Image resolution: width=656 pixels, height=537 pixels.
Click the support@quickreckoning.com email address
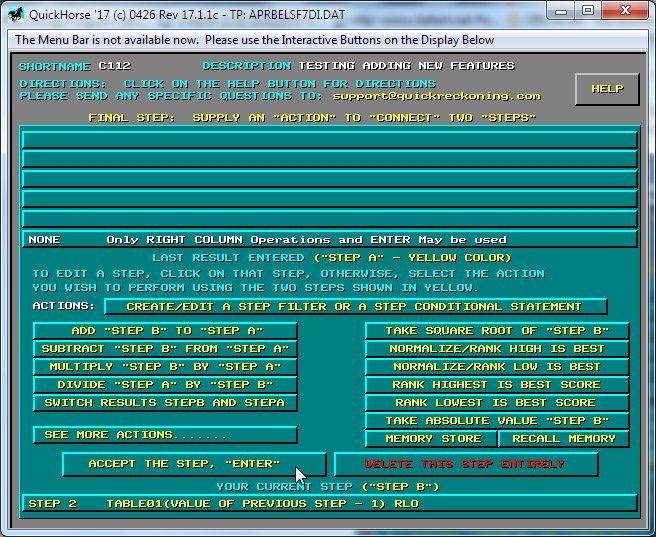(436, 96)
